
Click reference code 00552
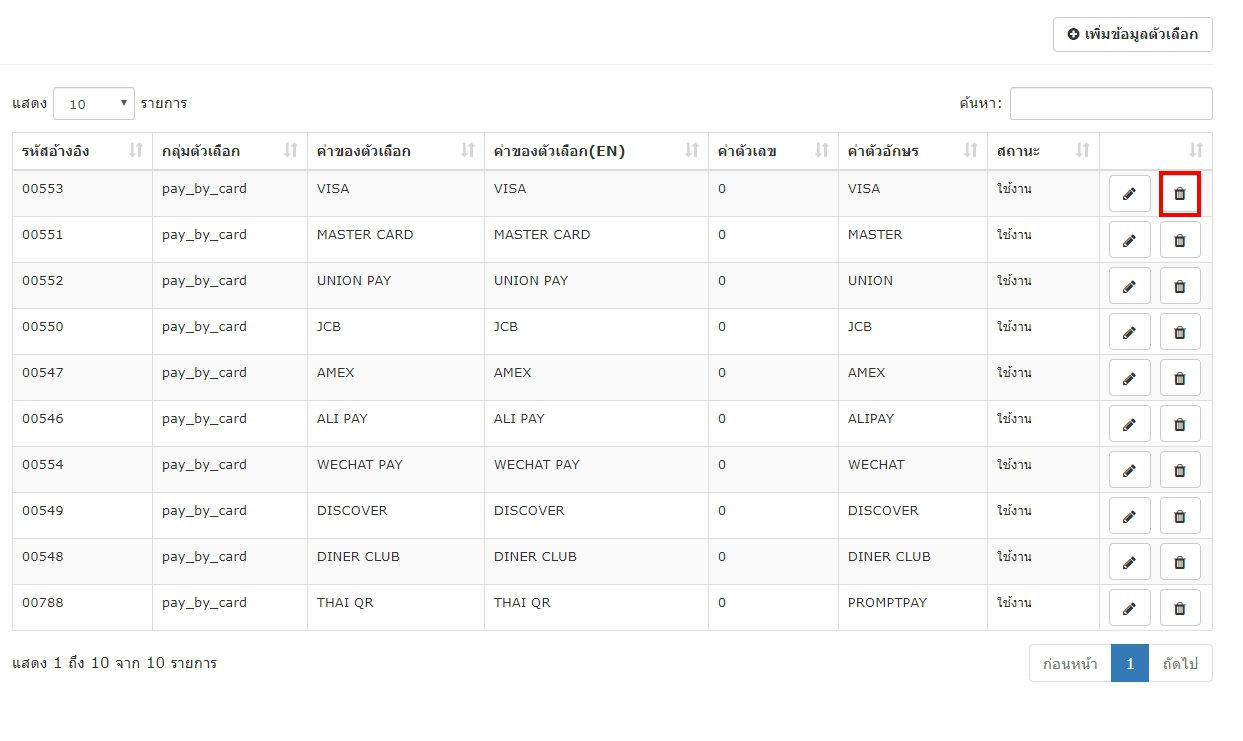(x=43, y=280)
